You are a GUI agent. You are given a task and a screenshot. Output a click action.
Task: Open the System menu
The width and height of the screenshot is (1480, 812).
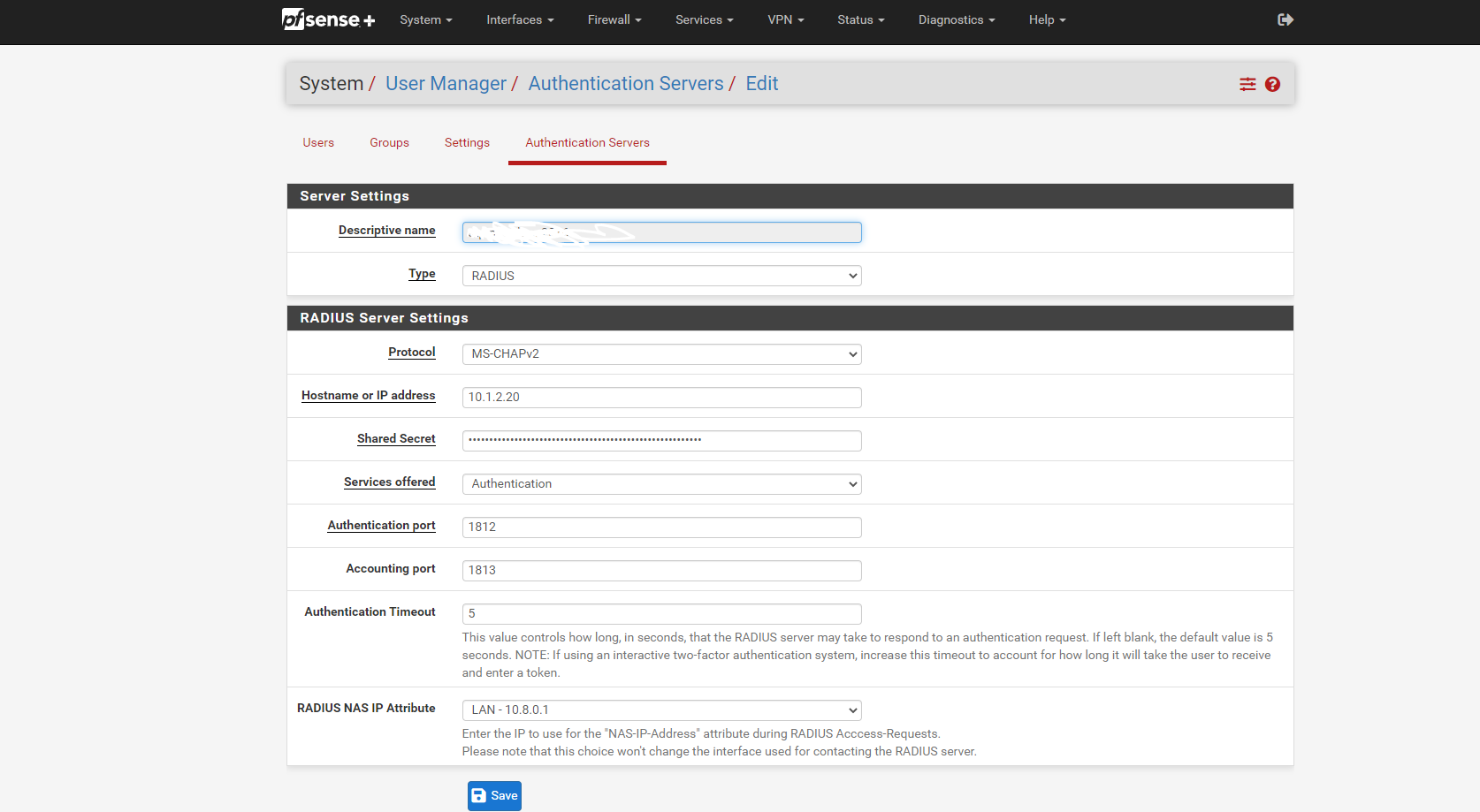tap(425, 19)
